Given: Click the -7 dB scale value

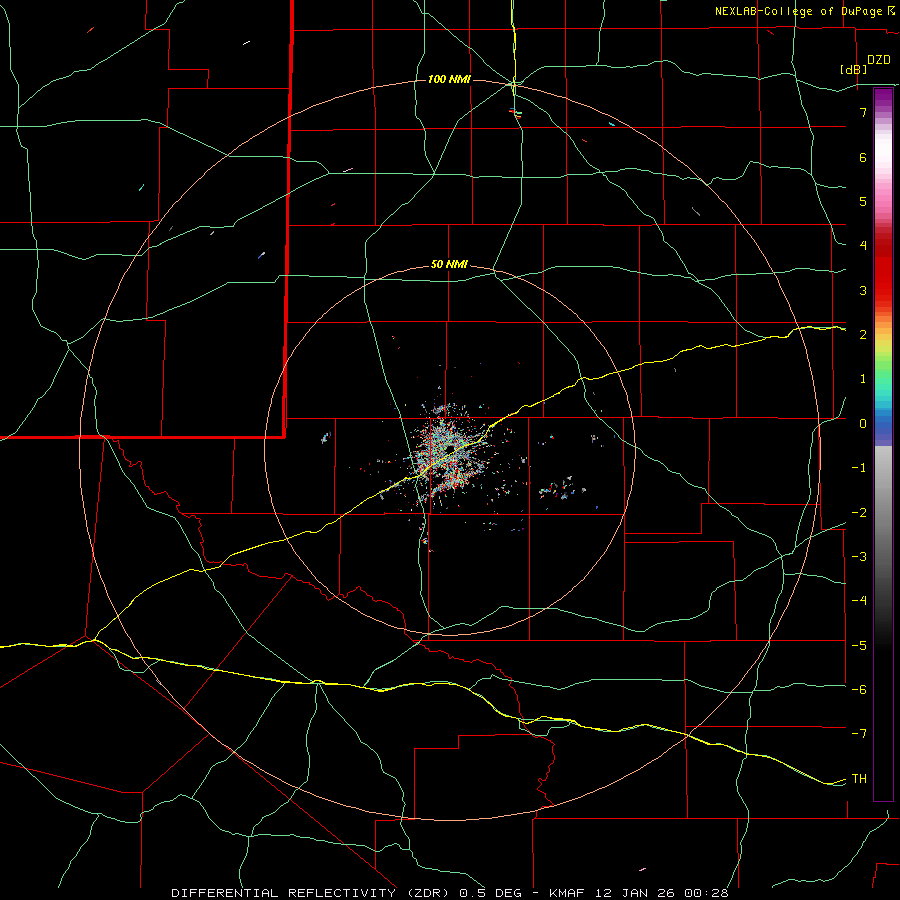Looking at the screenshot, I should pyautogui.click(x=859, y=734).
